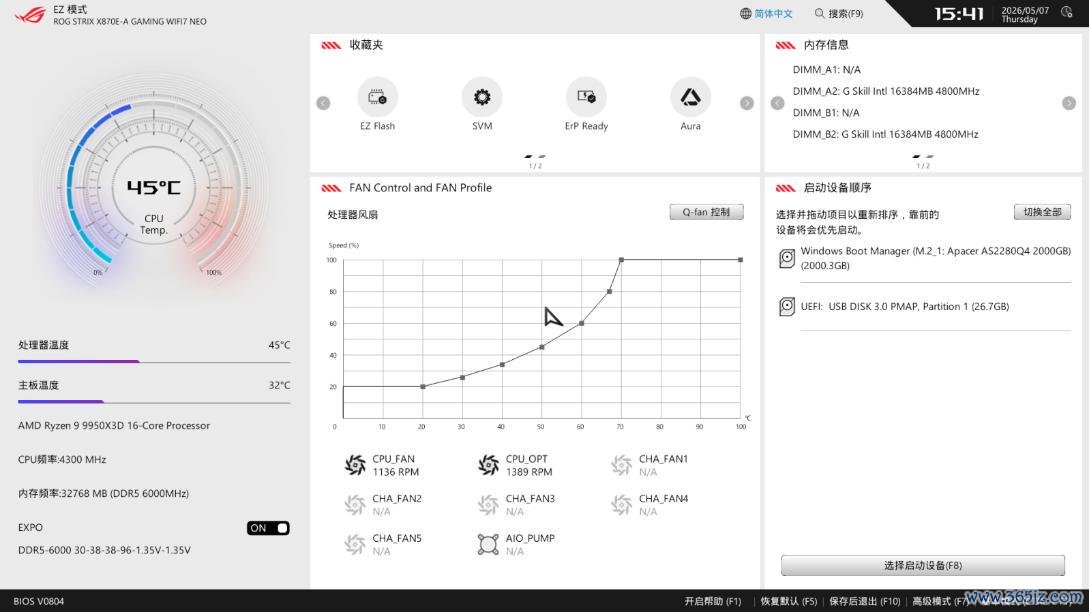Go to previous memory info page arrow

click(x=777, y=103)
